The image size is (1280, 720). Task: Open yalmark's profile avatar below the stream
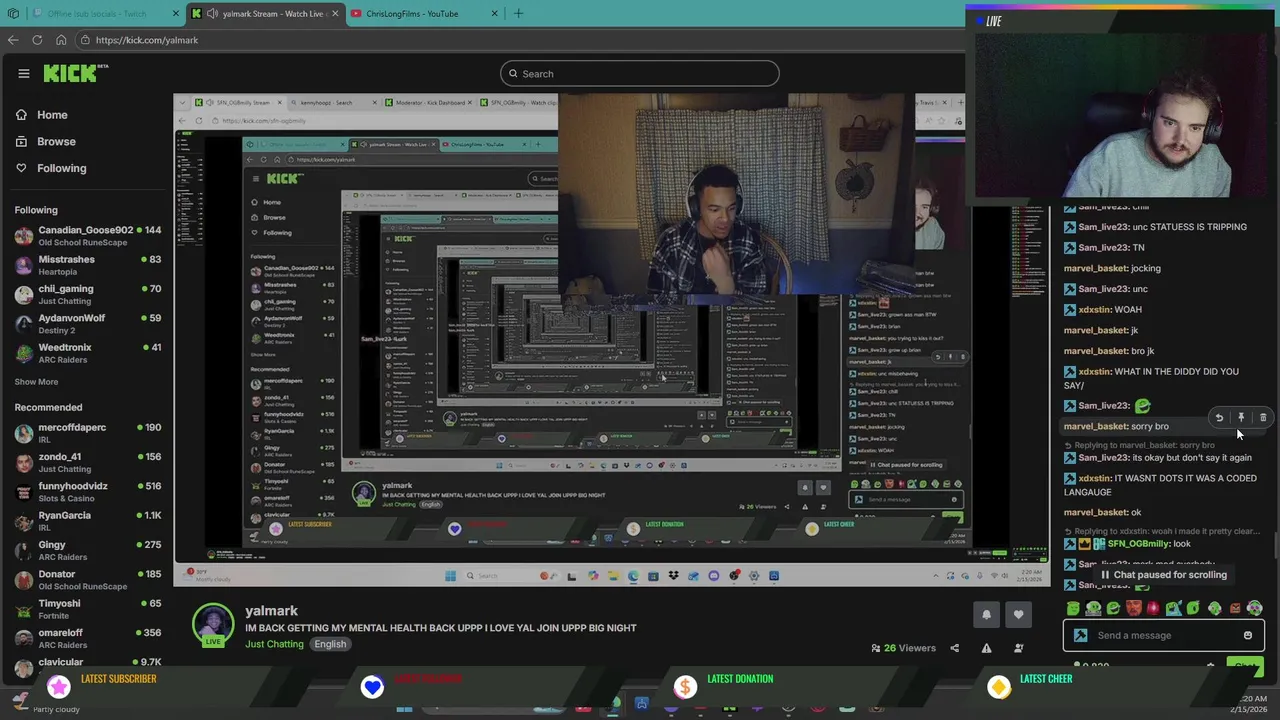coord(213,625)
